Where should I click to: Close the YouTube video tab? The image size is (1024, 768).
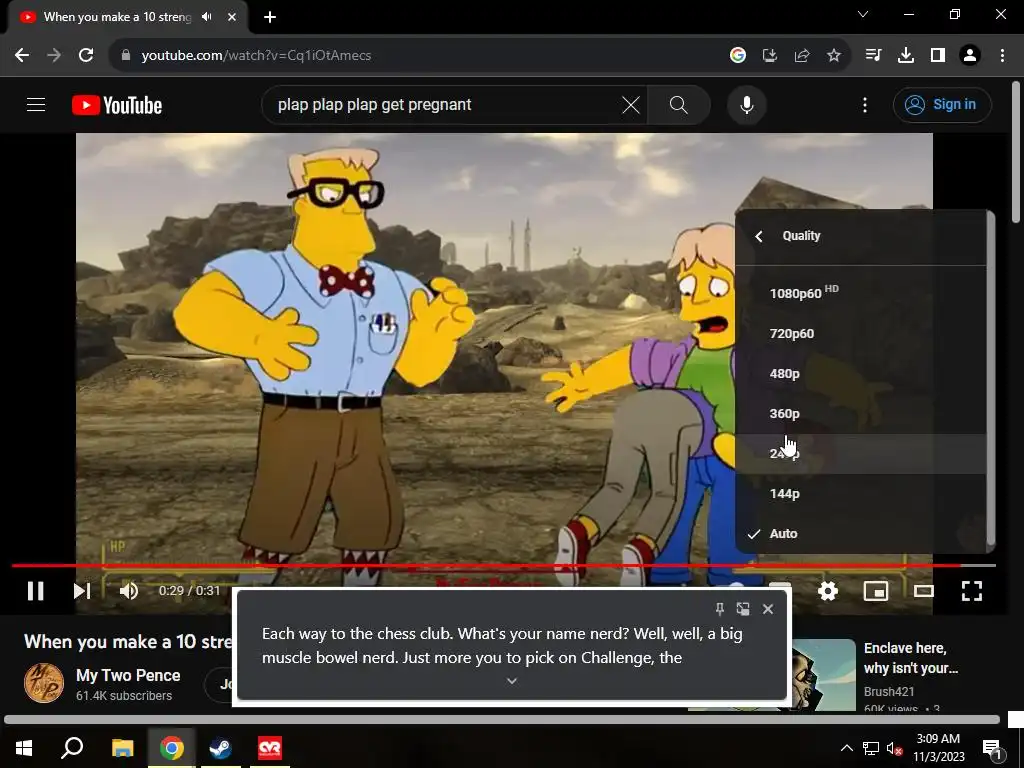[x=232, y=17]
